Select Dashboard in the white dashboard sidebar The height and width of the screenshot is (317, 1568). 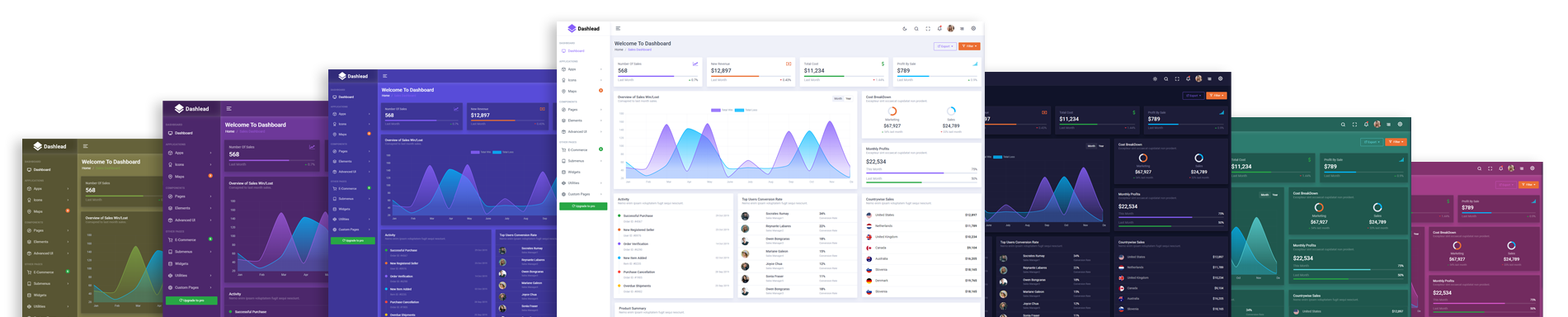pyautogui.click(x=582, y=50)
